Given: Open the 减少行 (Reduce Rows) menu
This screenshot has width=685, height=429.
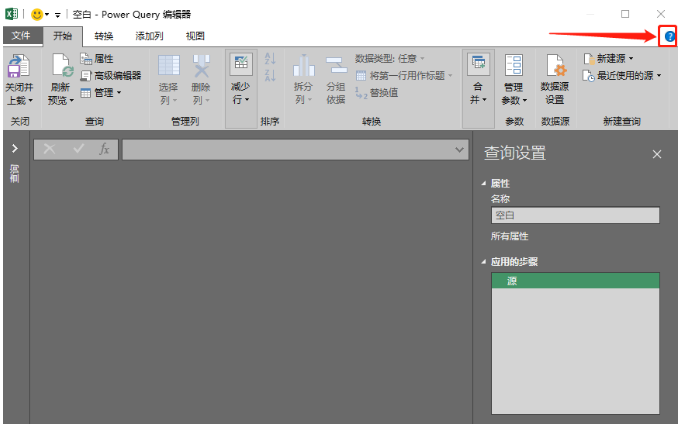Looking at the screenshot, I should [x=241, y=80].
